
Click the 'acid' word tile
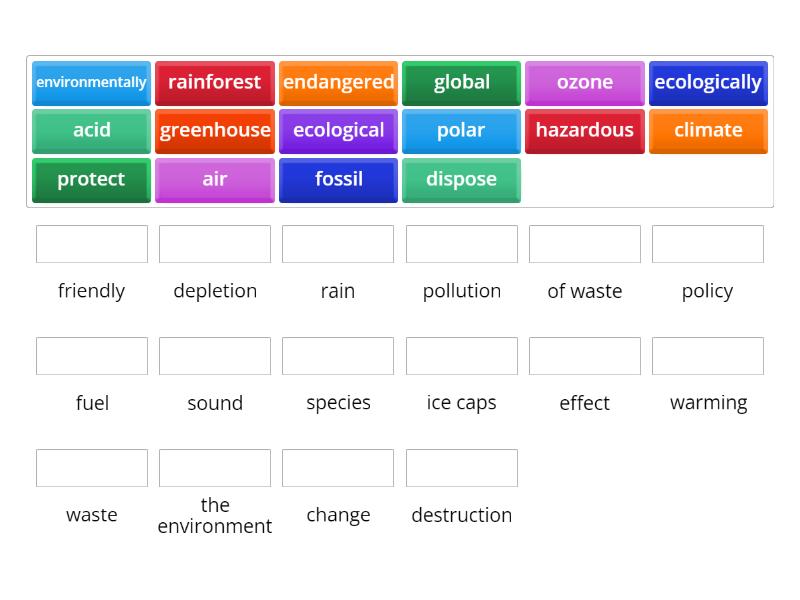pyautogui.click(x=91, y=131)
